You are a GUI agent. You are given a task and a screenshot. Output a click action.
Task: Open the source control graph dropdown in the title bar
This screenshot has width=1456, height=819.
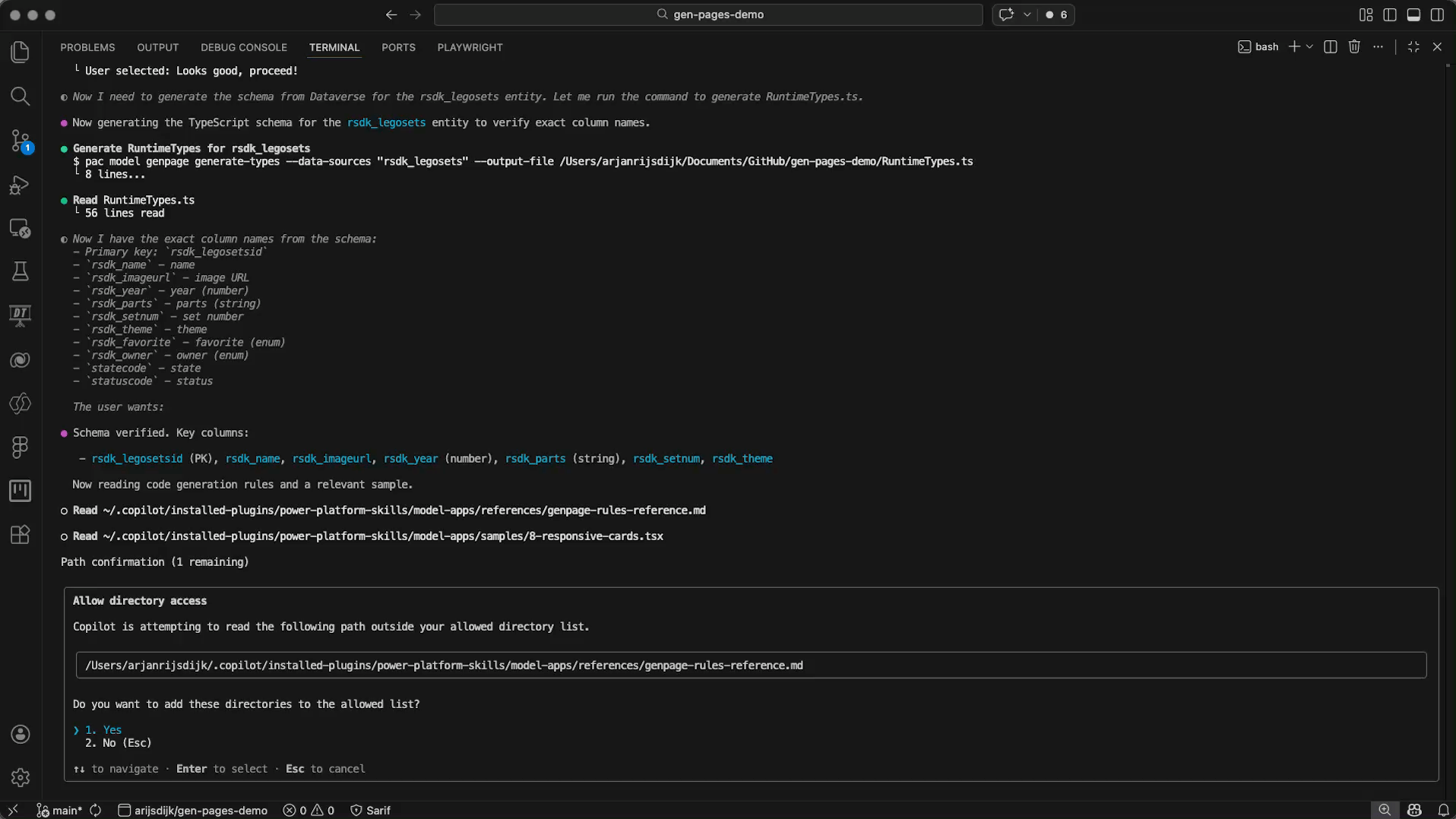pos(1027,14)
